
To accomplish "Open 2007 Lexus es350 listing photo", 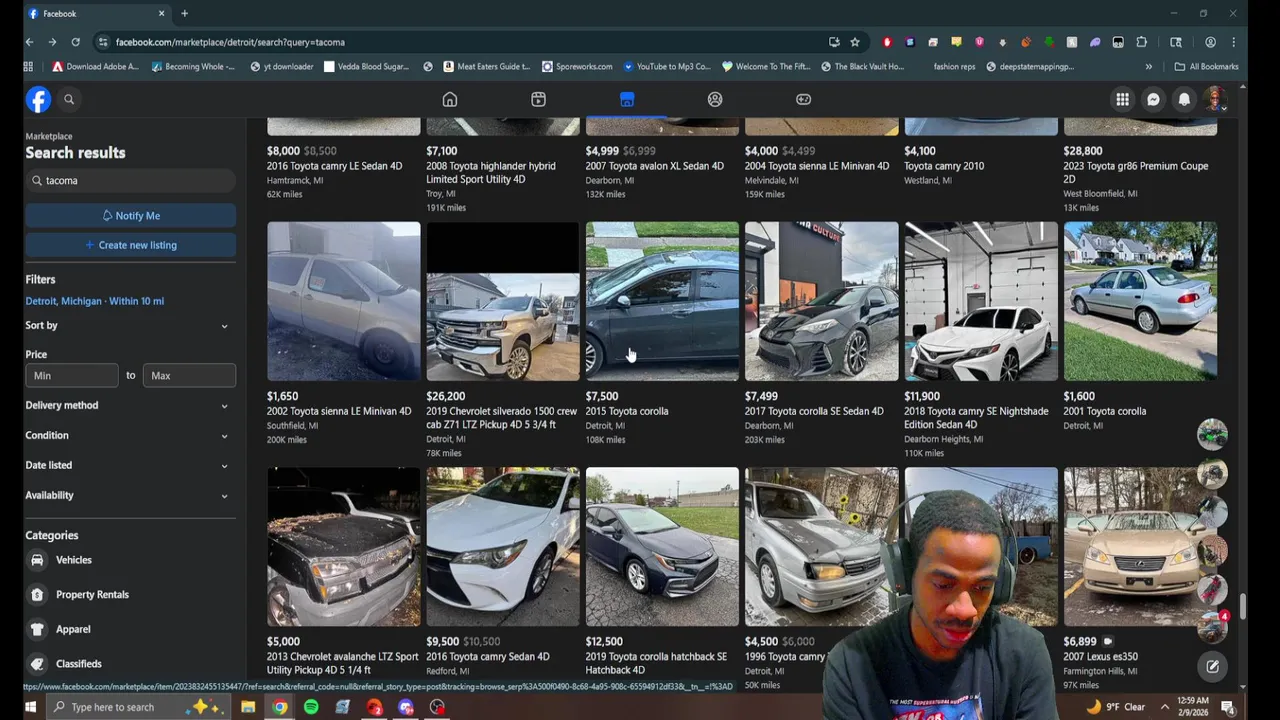I will point(1140,547).
